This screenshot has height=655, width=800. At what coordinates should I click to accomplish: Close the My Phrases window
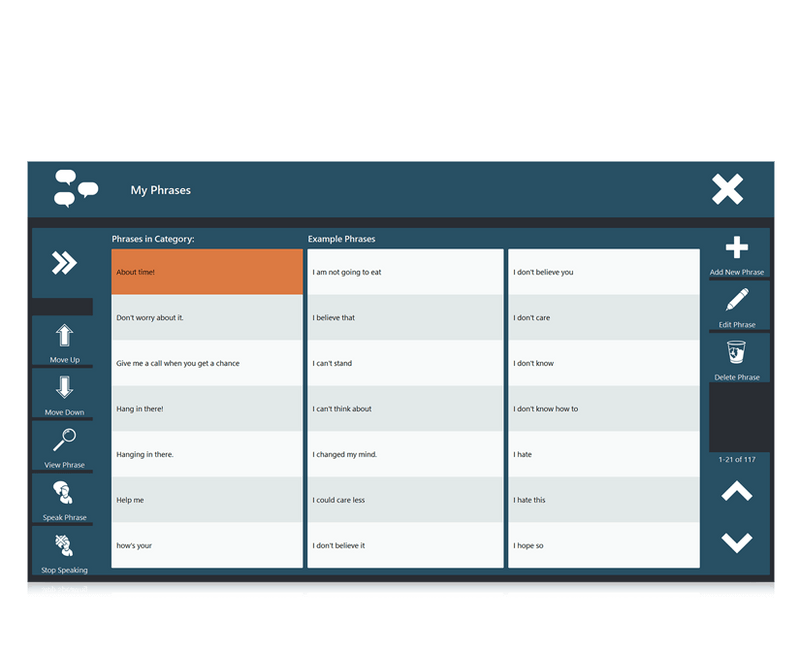[727, 190]
